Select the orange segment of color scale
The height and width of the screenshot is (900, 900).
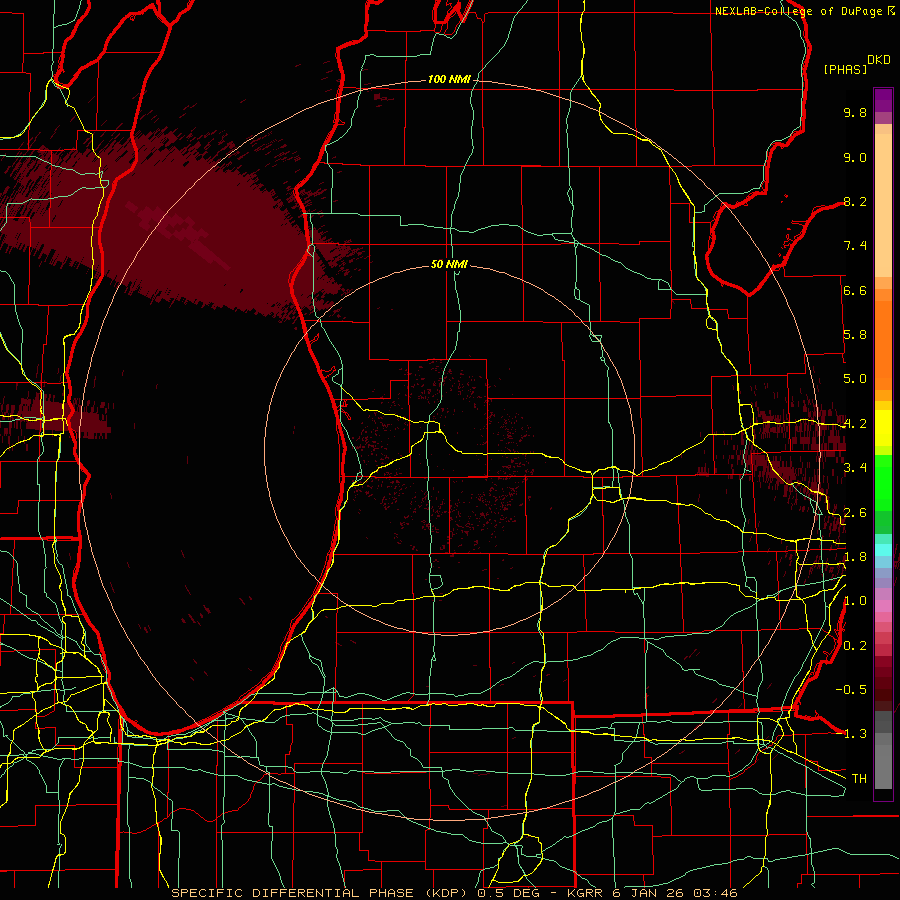tap(883, 344)
